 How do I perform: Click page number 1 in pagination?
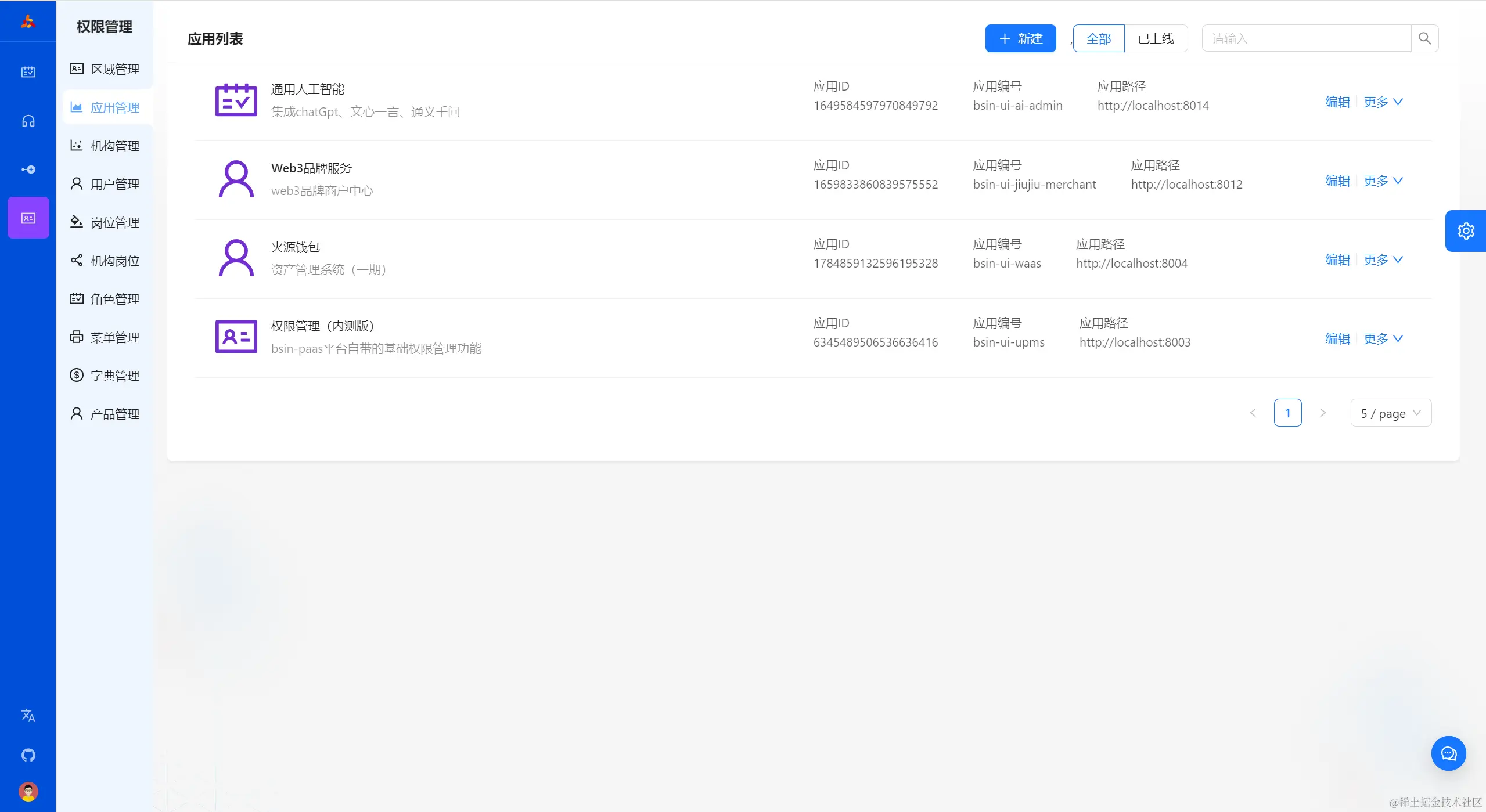(1287, 413)
